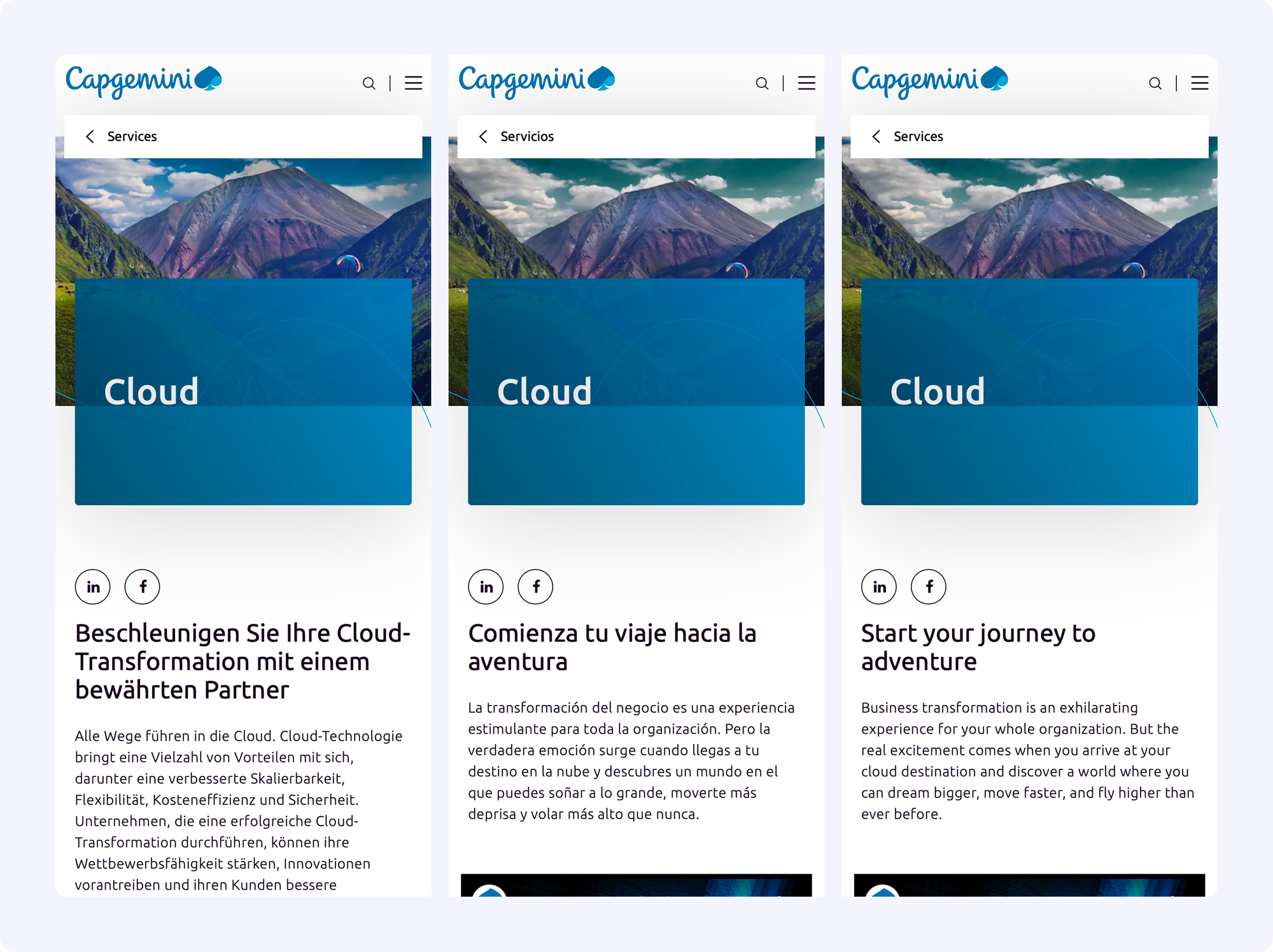Click back chevron beside Services on German page
The height and width of the screenshot is (952, 1273).
(90, 137)
